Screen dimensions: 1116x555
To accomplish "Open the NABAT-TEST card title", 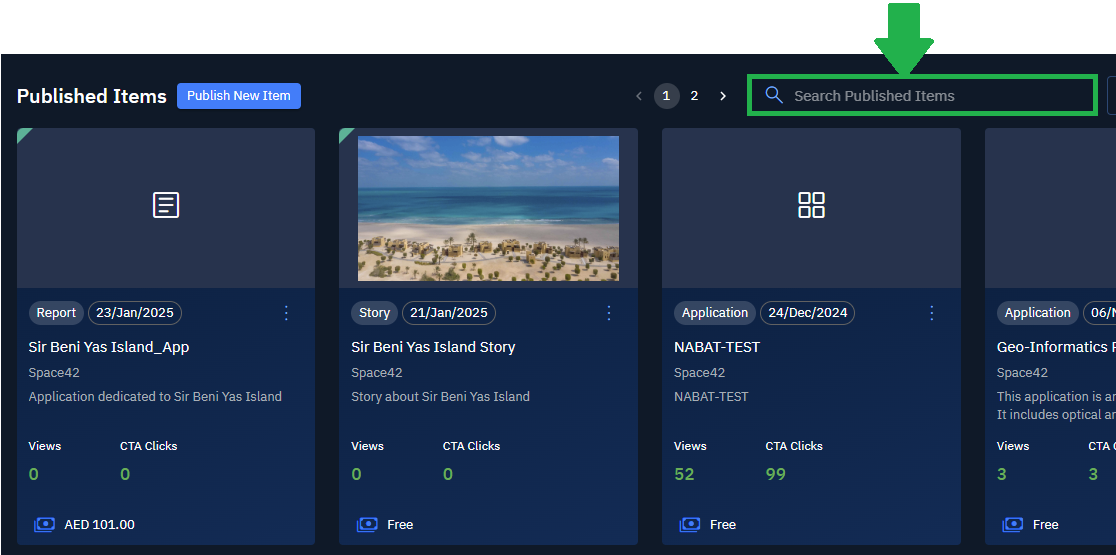I will (x=717, y=347).
